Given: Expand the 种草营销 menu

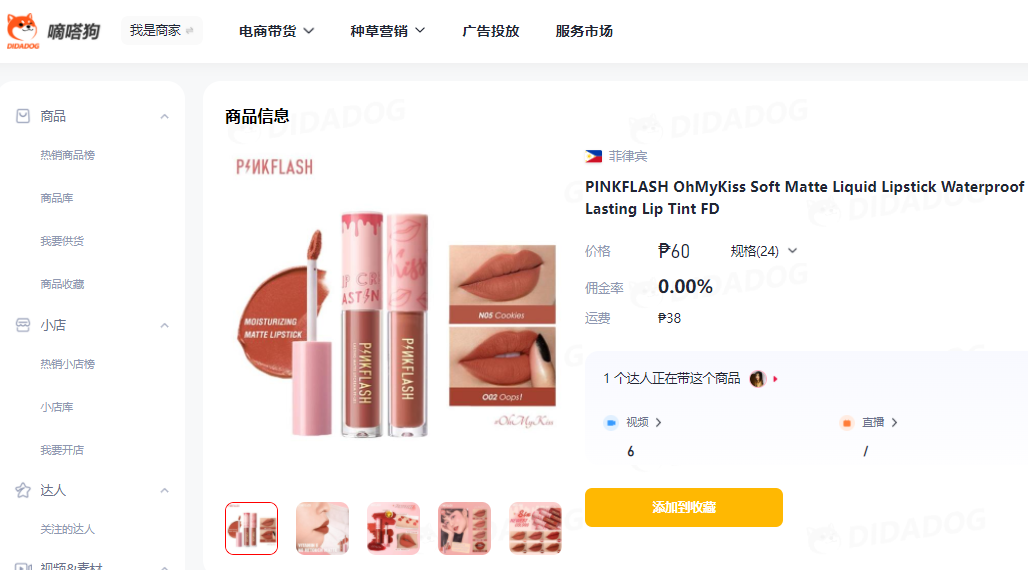Looking at the screenshot, I should (387, 31).
